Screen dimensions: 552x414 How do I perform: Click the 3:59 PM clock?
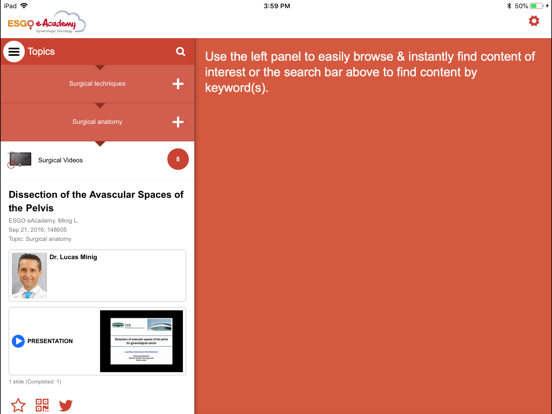pyautogui.click(x=277, y=6)
